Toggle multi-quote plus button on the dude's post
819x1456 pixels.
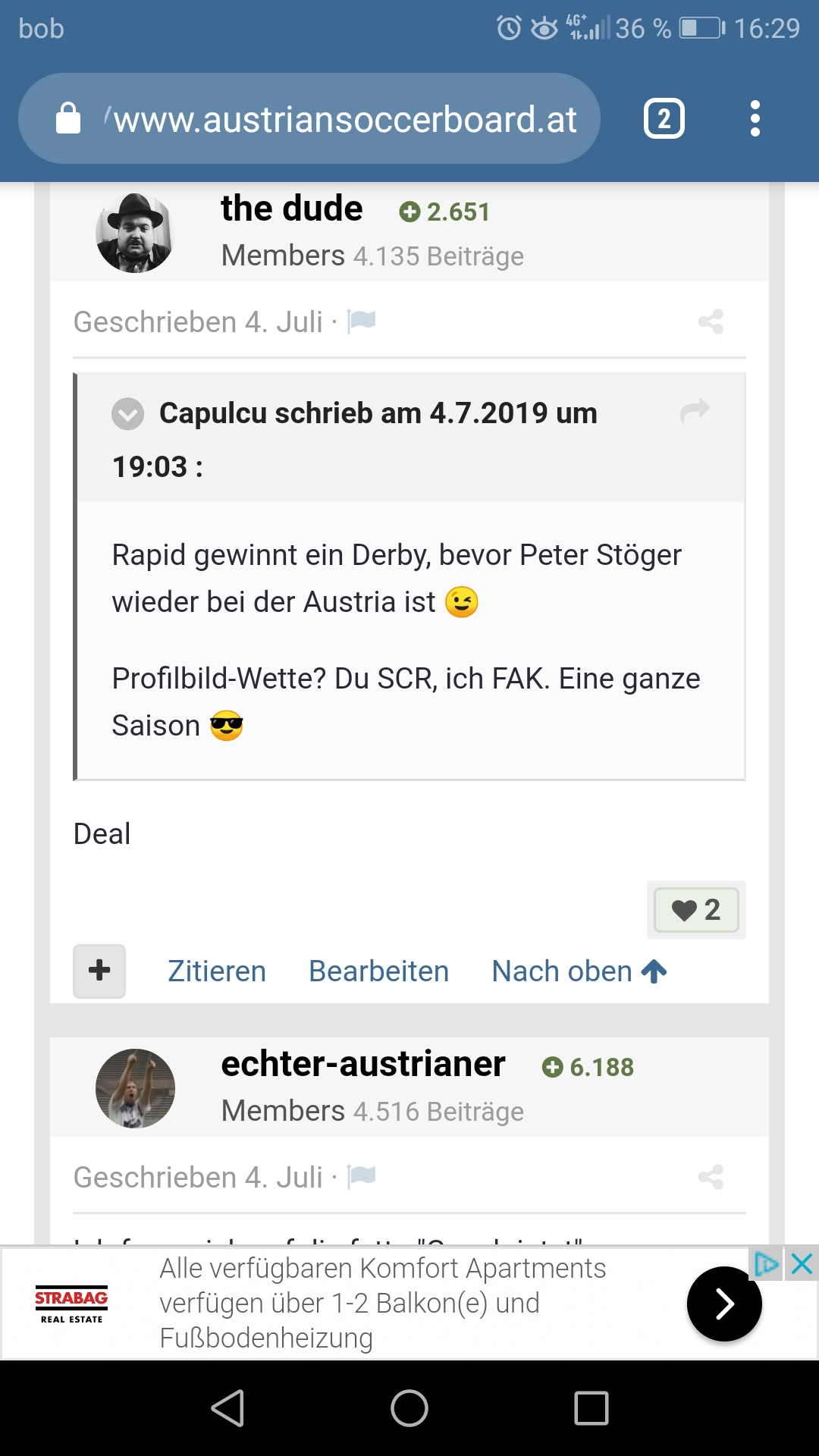coord(99,971)
